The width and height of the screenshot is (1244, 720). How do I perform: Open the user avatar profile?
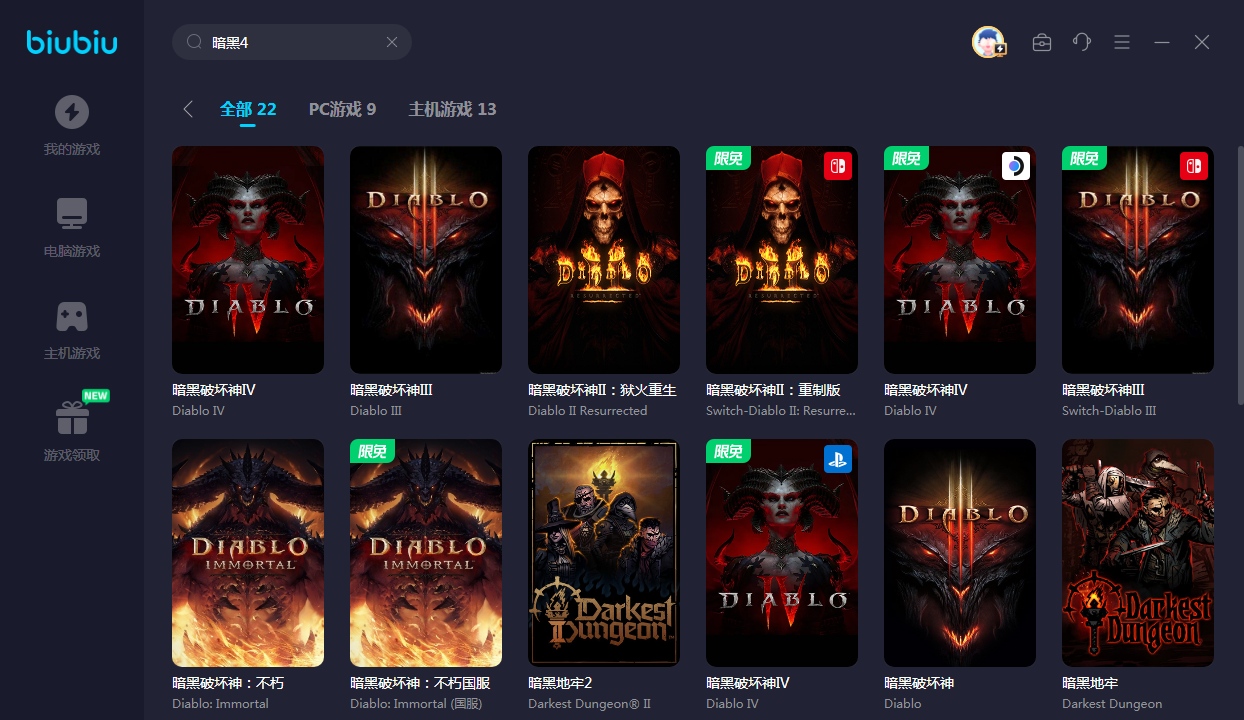click(x=988, y=42)
